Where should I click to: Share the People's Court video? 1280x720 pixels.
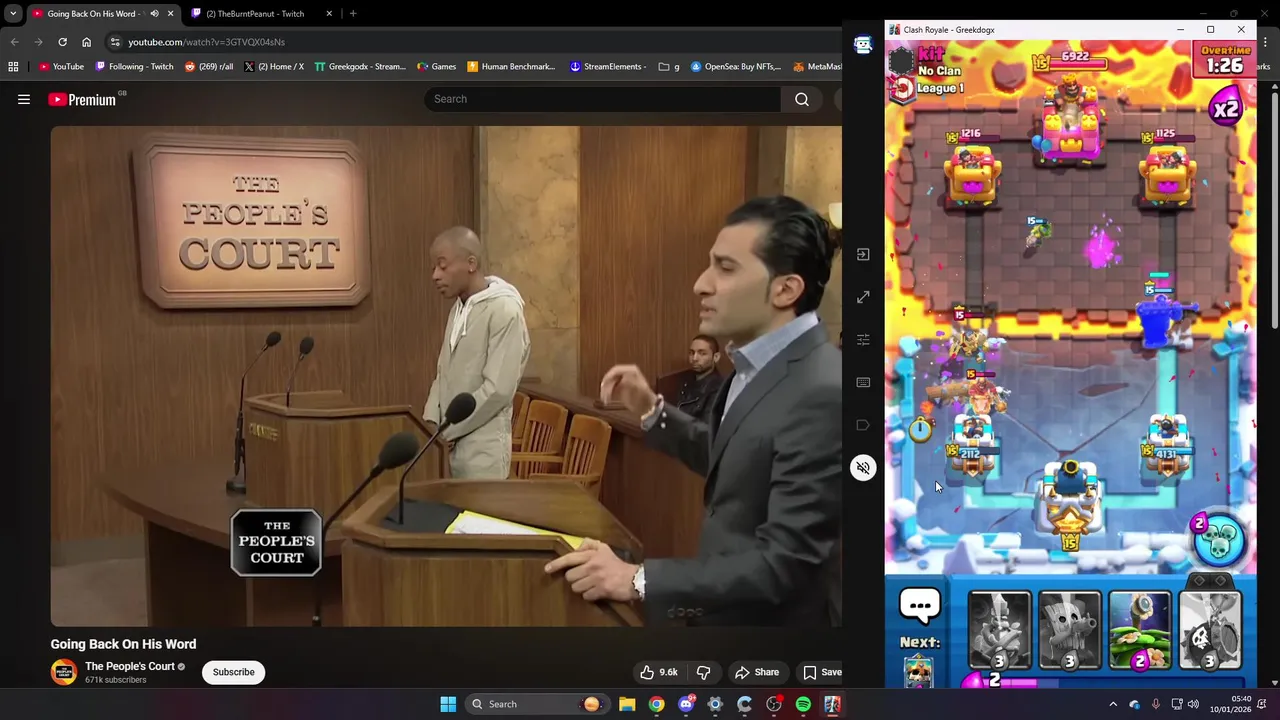(757, 672)
